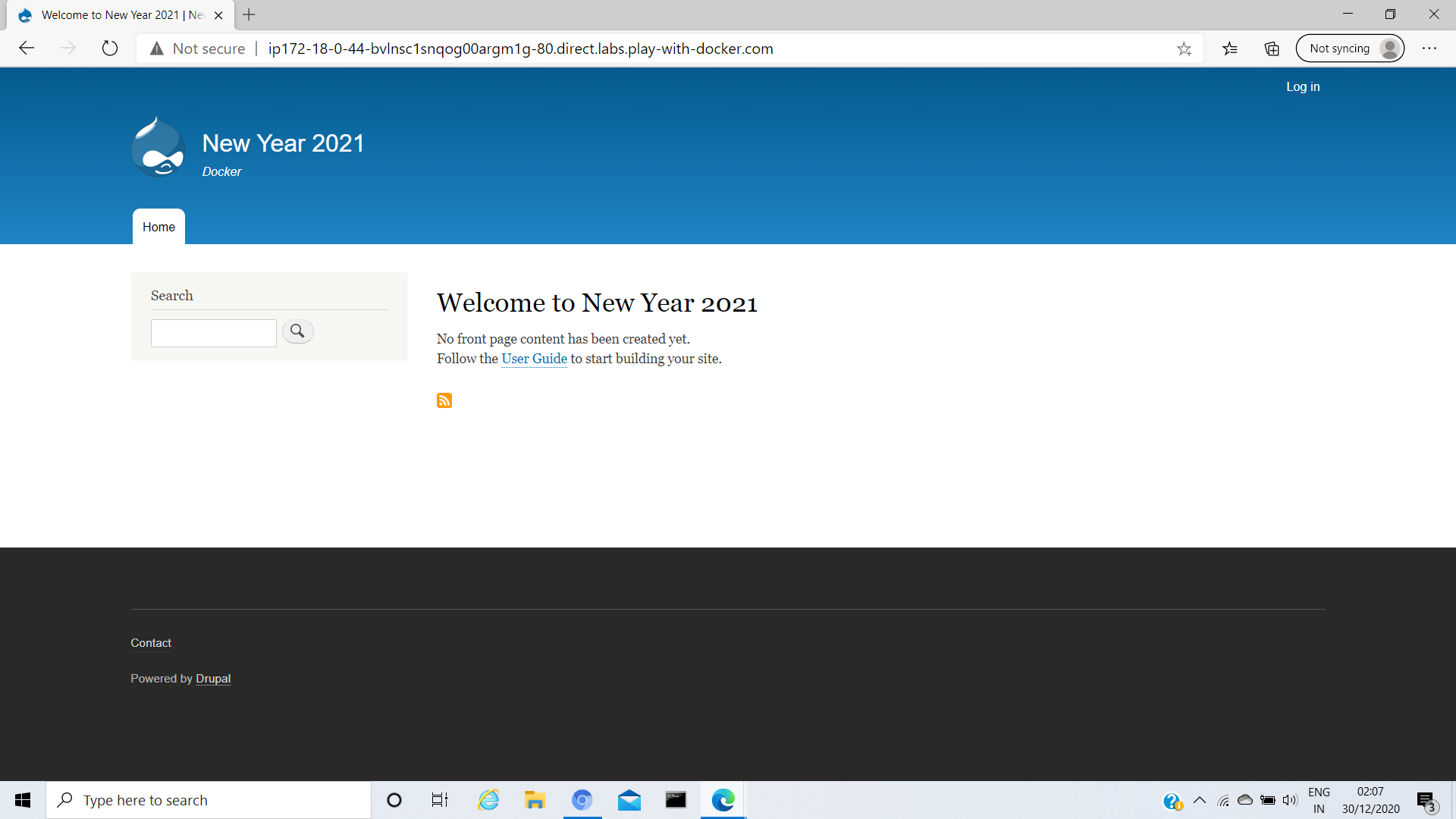Mute system volume from the tray
The image size is (1456, 819).
pyautogui.click(x=1291, y=799)
